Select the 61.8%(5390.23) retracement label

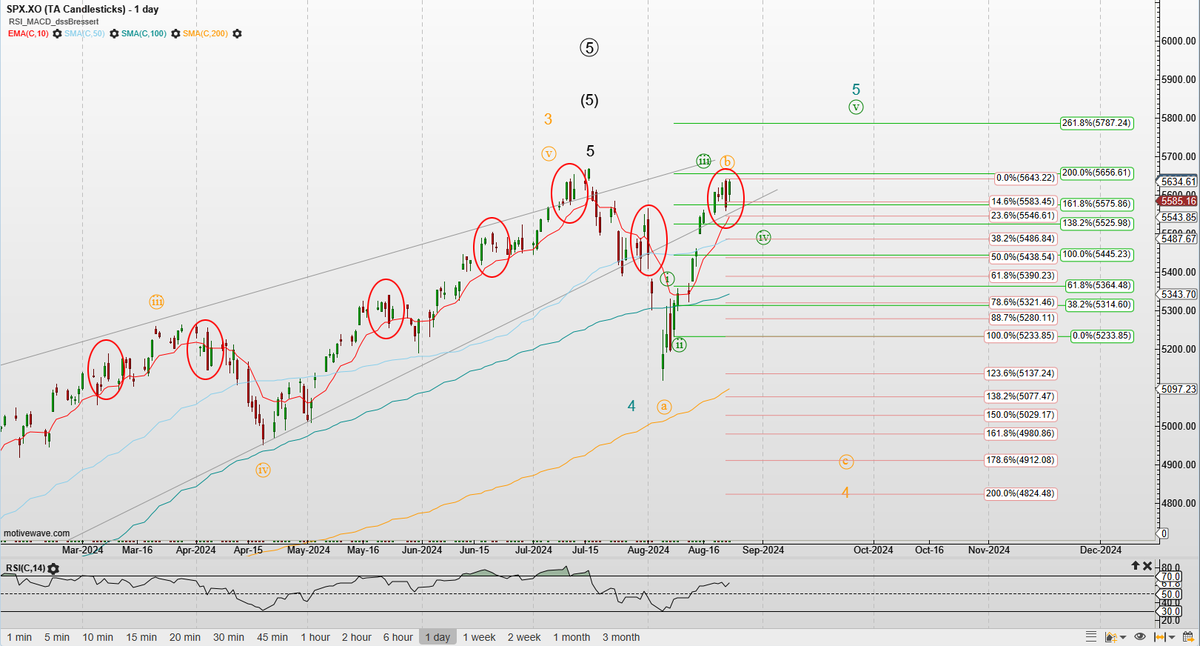pyautogui.click(x=1021, y=276)
